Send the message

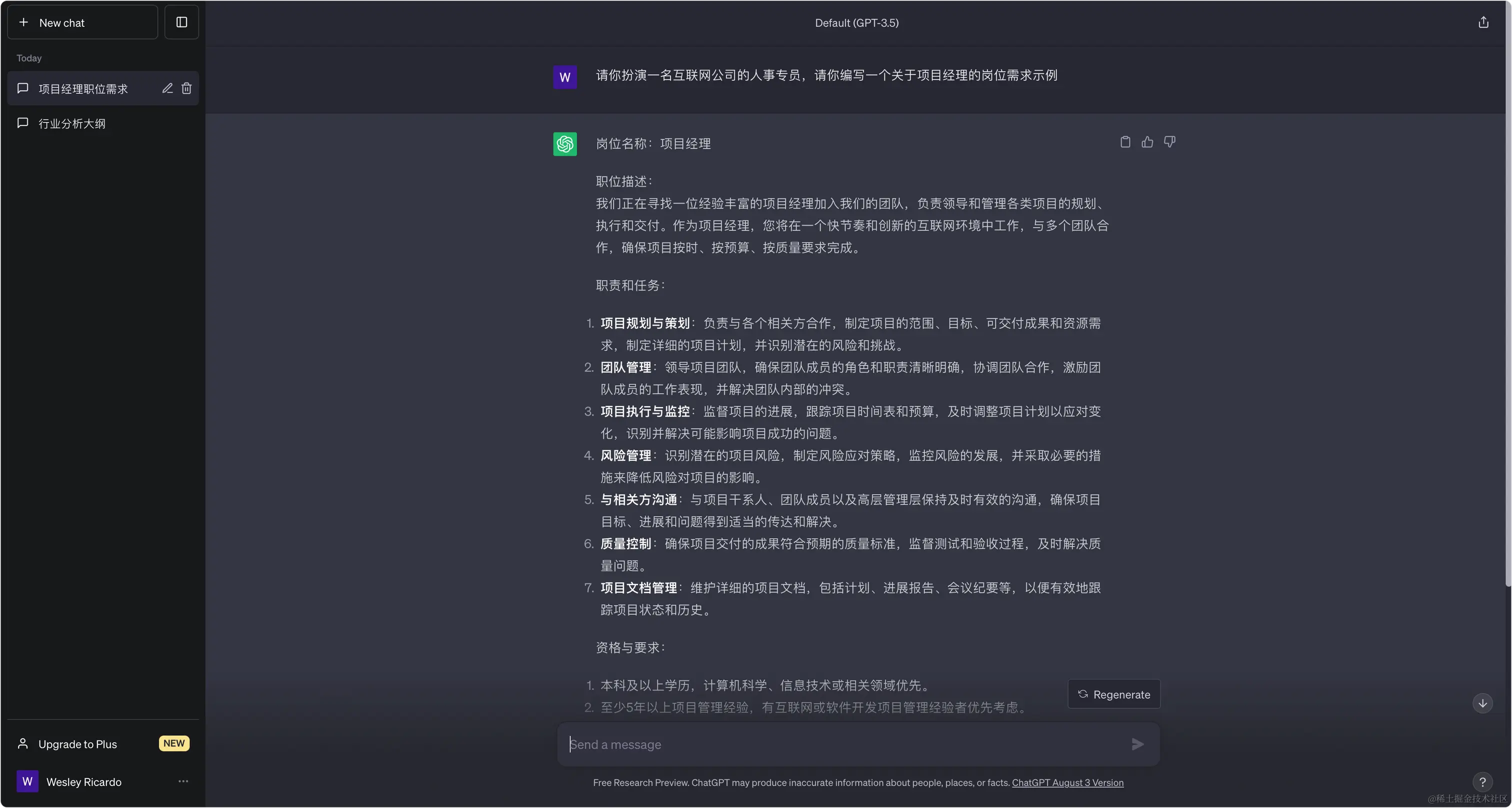(1136, 744)
